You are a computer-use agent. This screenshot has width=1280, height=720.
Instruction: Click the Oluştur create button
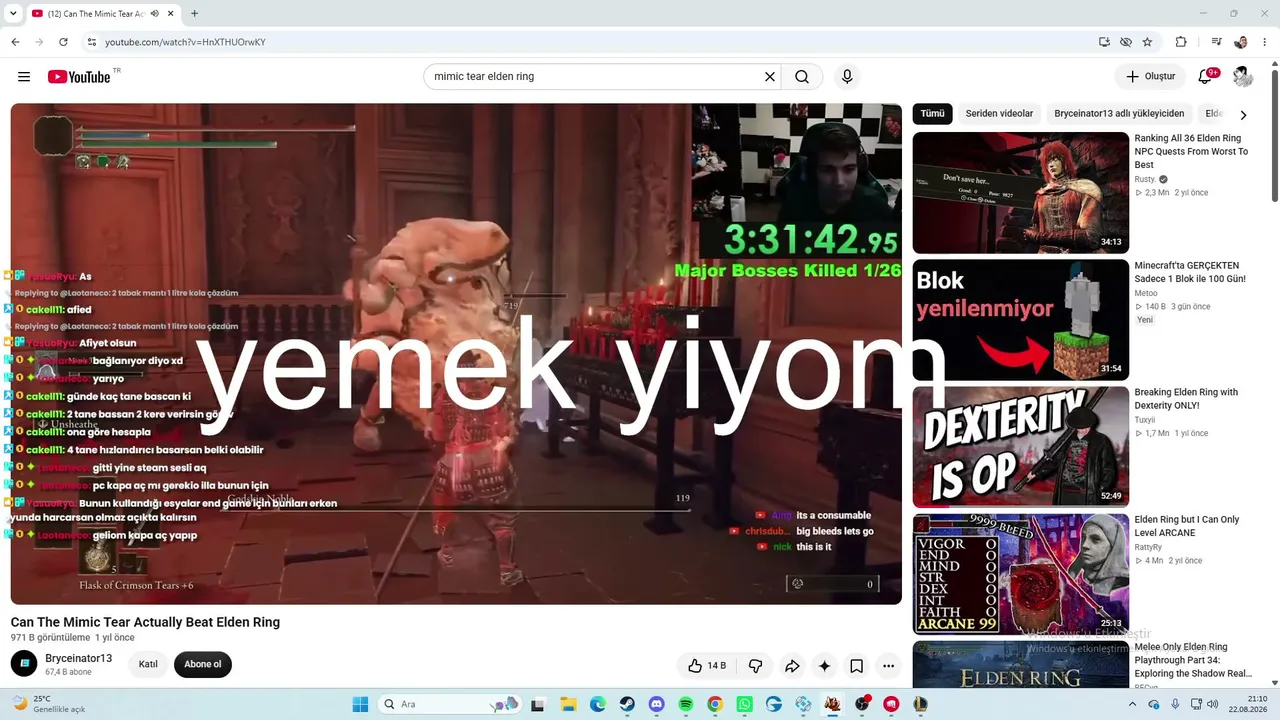point(1150,77)
